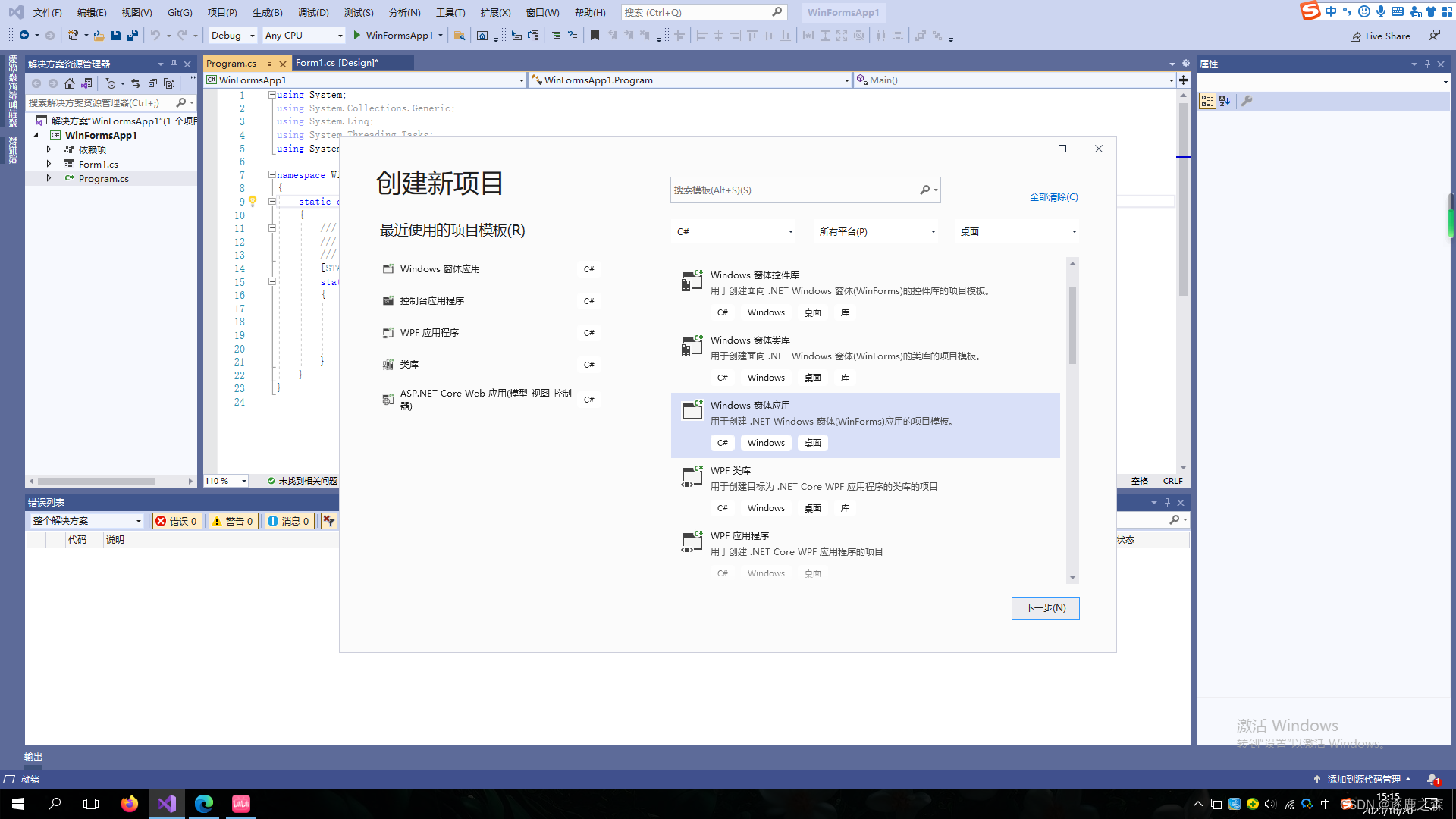
Task: Select recent template 控制台应用程序
Action: click(491, 301)
